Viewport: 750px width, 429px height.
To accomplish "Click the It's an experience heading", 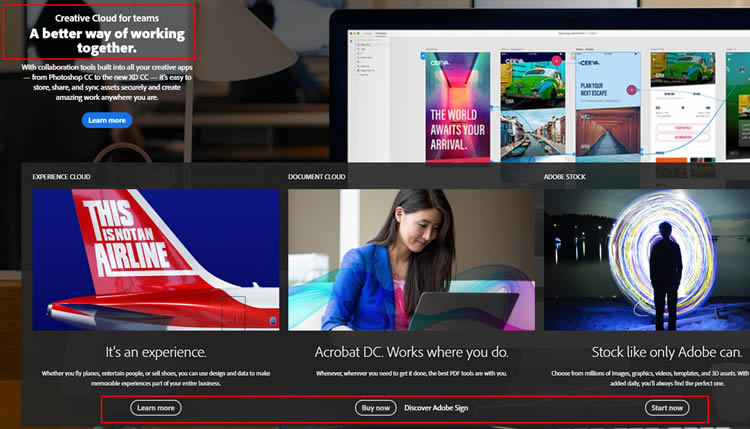I will 156,352.
